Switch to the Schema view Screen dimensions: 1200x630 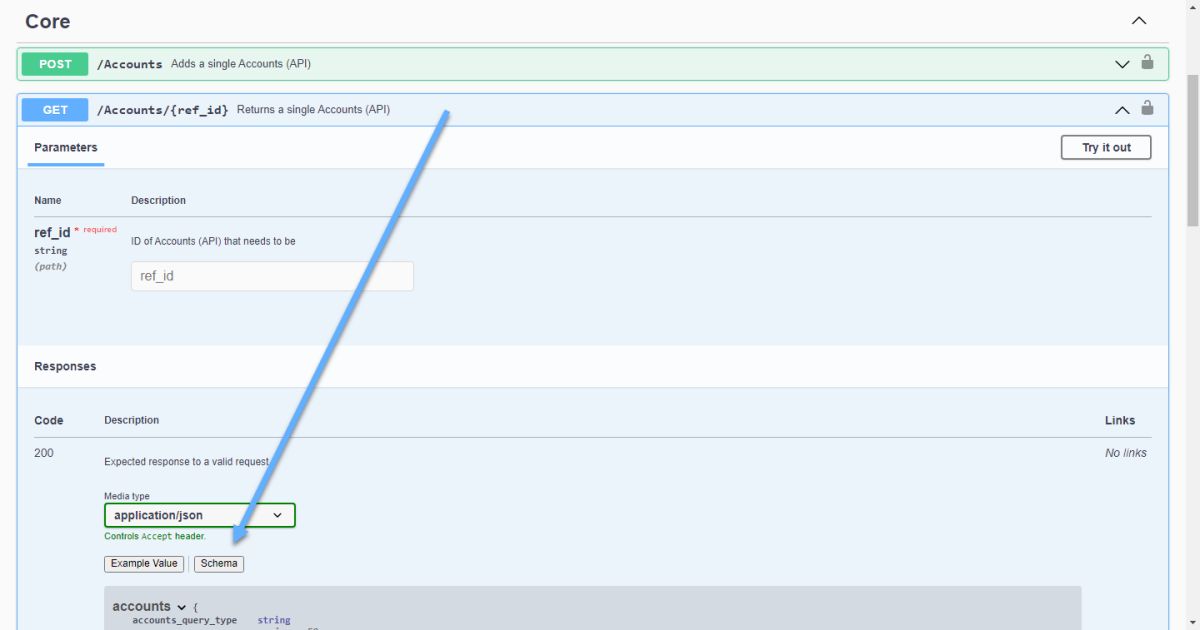(x=219, y=564)
